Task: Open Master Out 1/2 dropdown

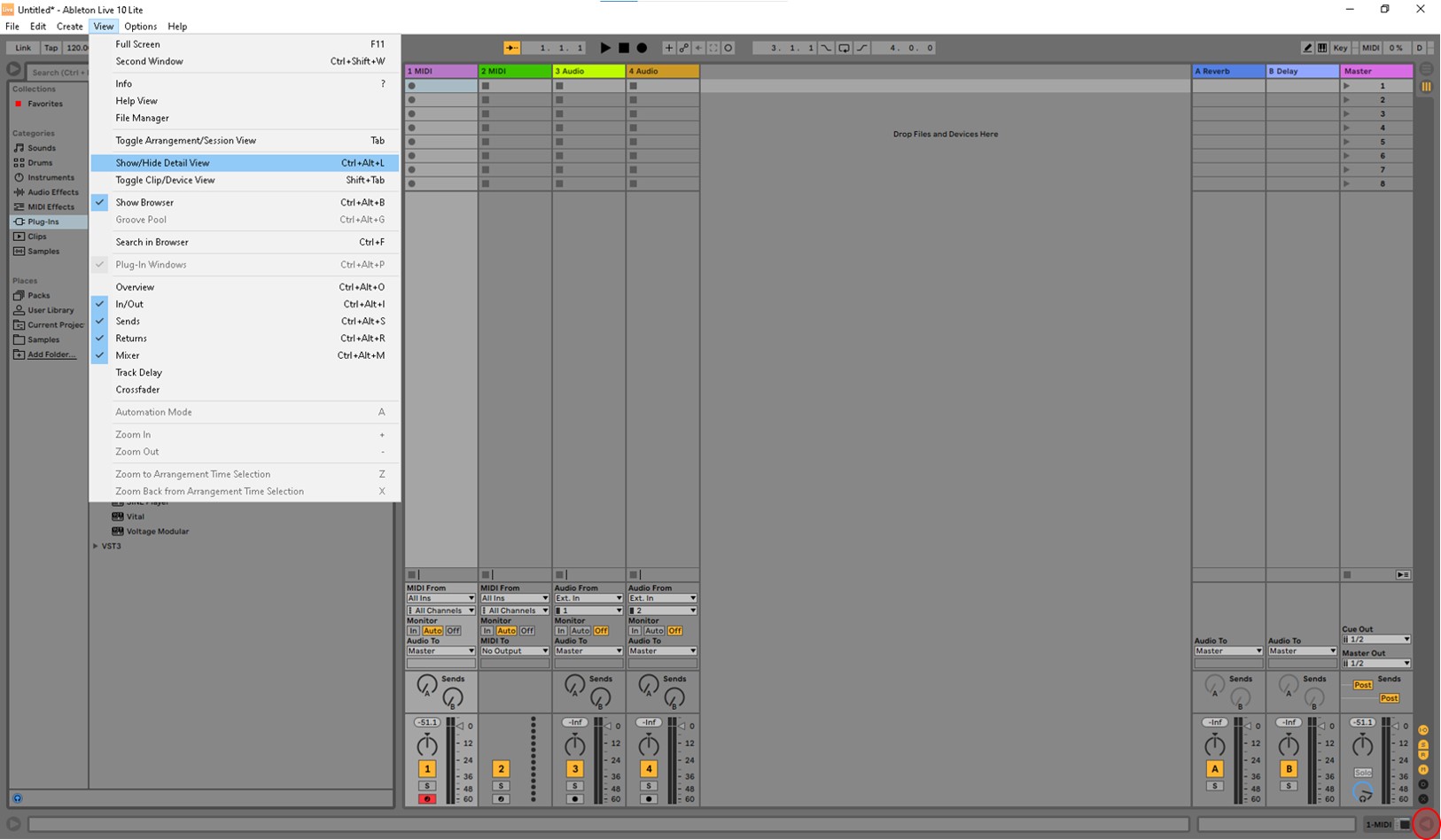Action: (1376, 664)
